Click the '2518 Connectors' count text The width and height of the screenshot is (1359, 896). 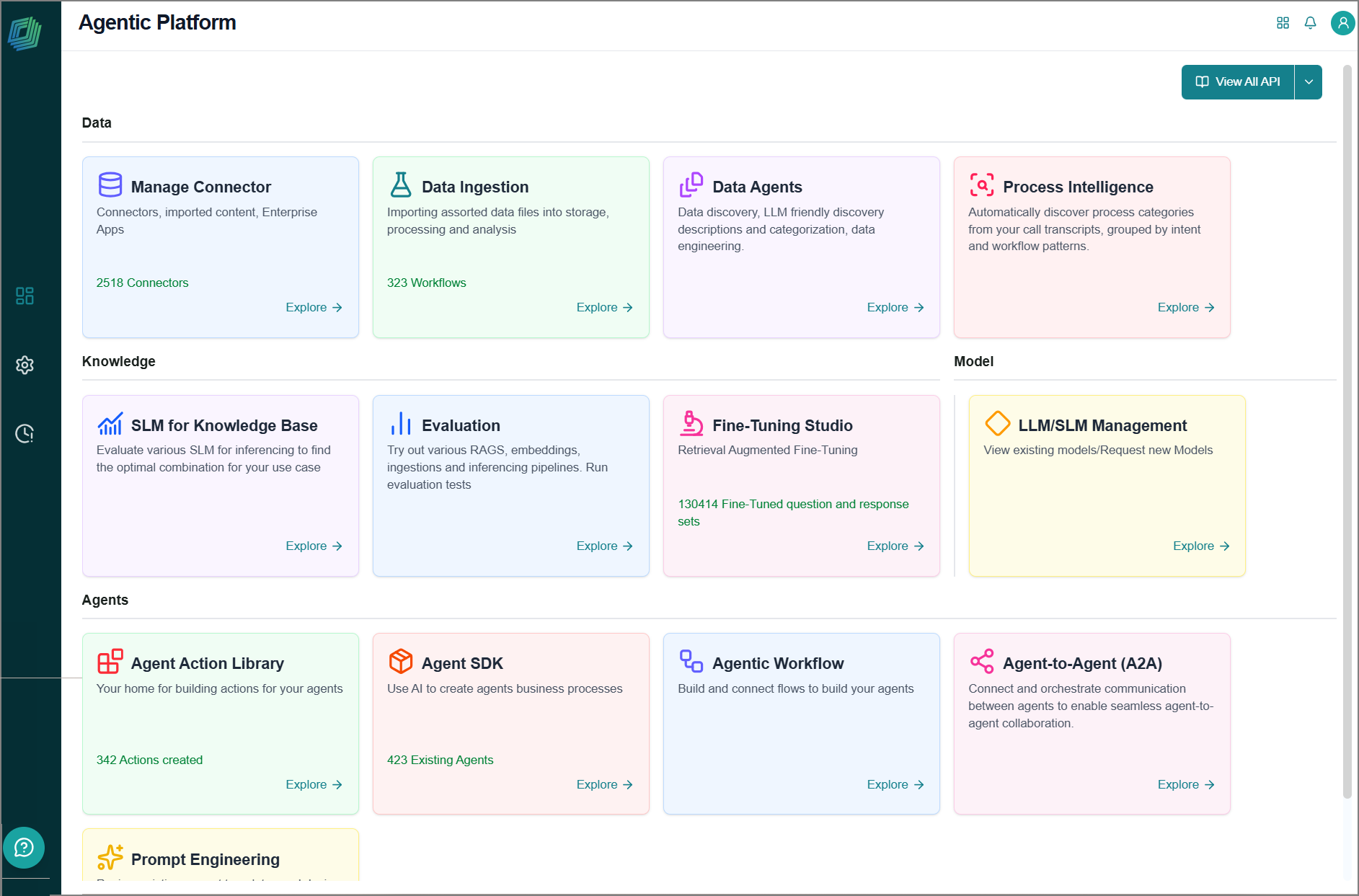[142, 283]
